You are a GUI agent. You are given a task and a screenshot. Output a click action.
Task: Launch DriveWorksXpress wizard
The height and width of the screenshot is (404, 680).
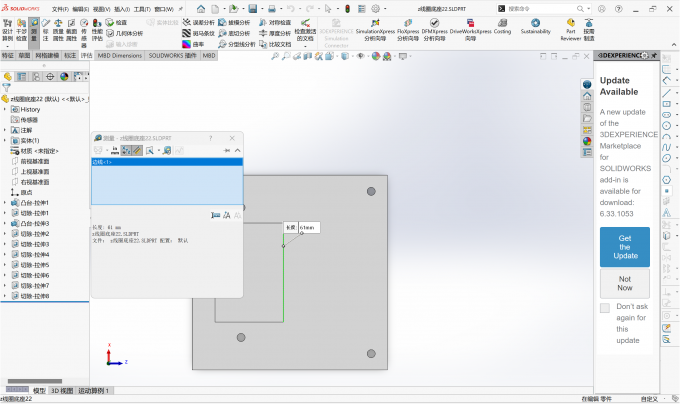pyautogui.click(x=471, y=30)
